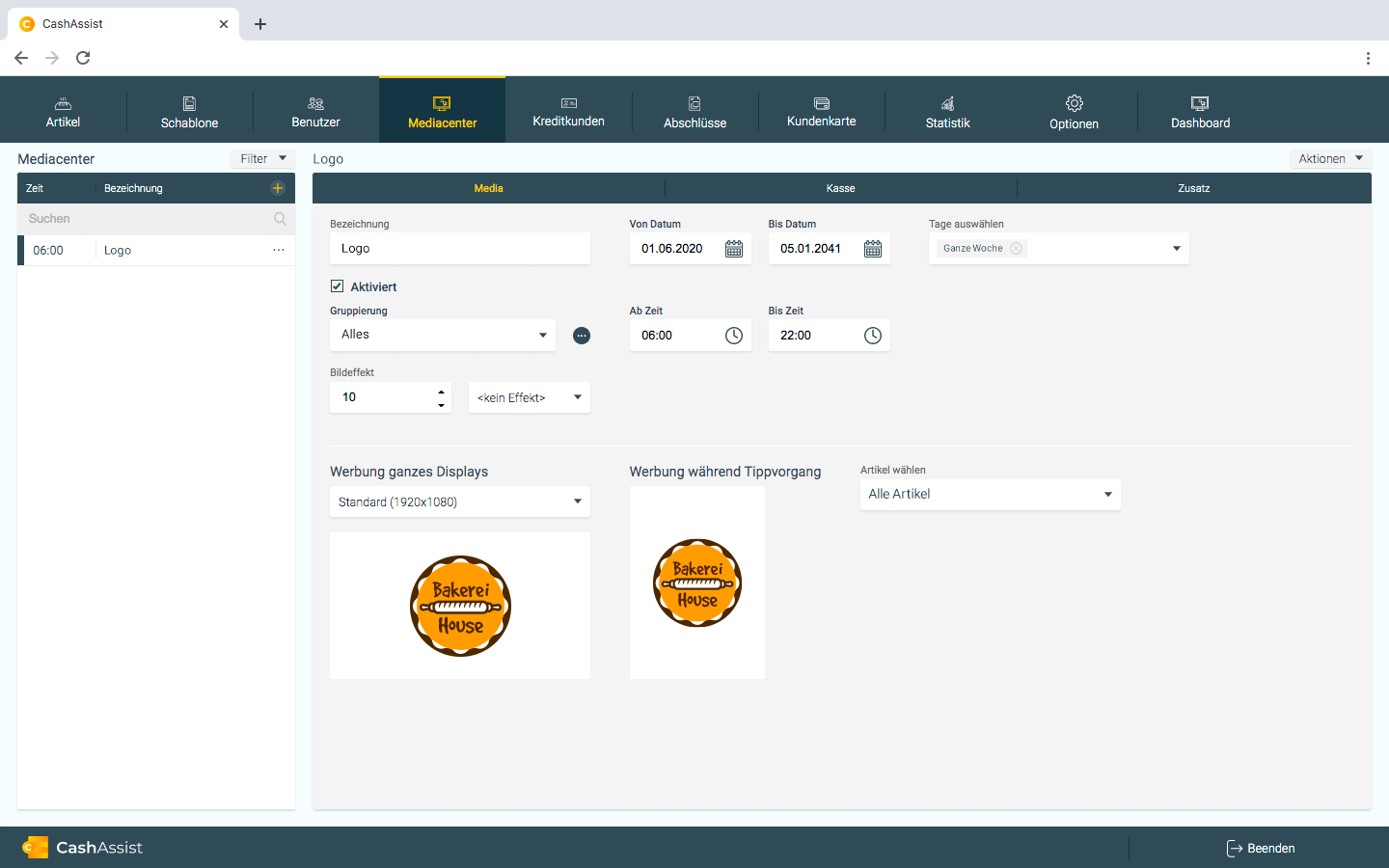Open the Filter dropdown

coord(262,158)
